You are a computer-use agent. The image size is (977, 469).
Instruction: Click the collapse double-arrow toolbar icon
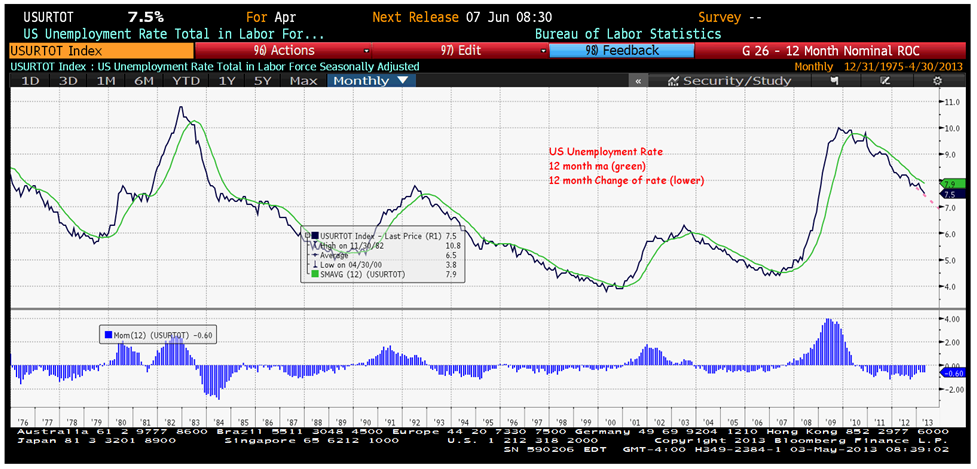pos(639,80)
